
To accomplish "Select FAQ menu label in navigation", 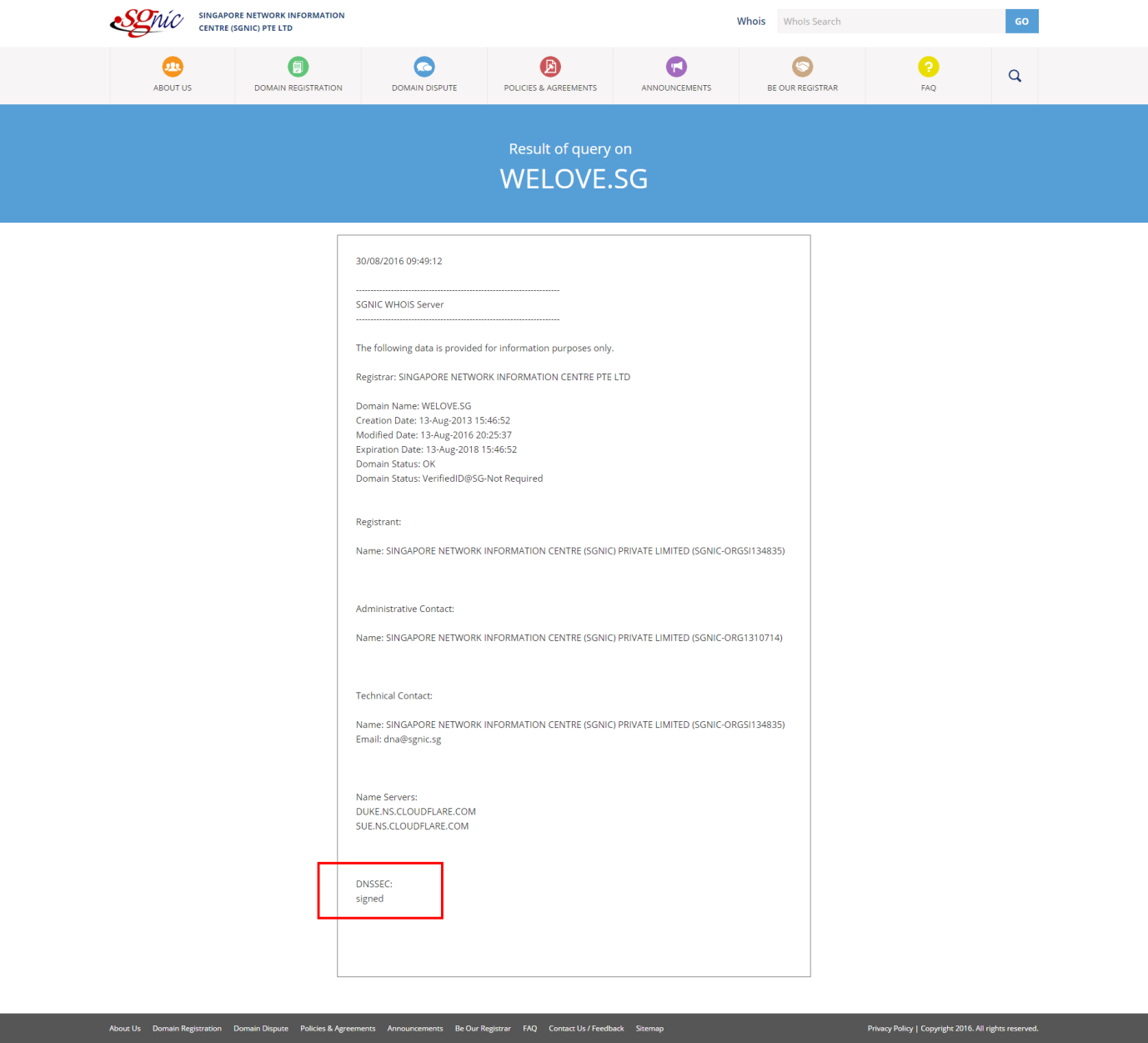I will [x=929, y=88].
